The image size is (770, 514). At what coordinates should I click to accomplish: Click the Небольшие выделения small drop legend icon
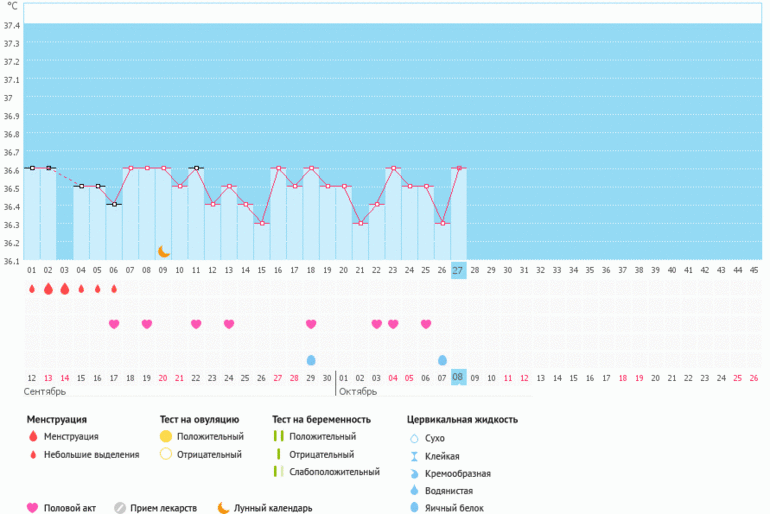click(x=32, y=455)
